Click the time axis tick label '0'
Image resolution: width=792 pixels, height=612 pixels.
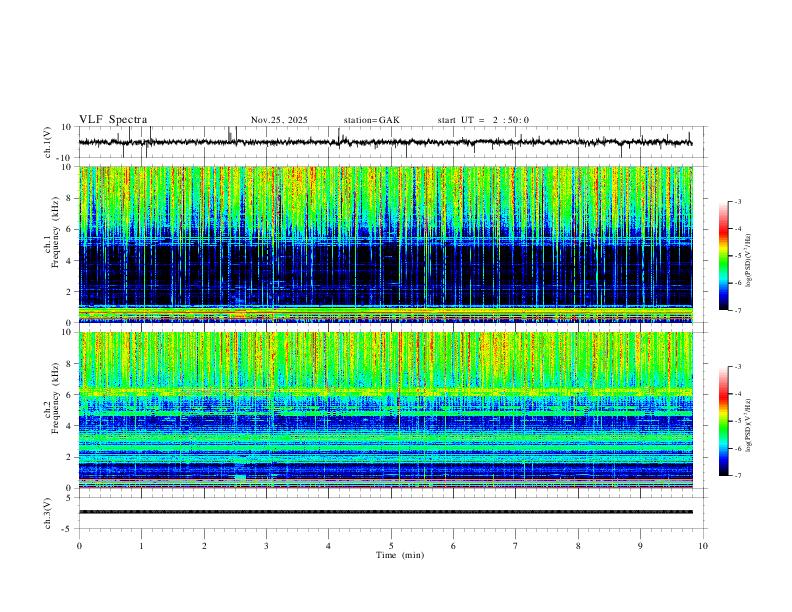tap(79, 546)
